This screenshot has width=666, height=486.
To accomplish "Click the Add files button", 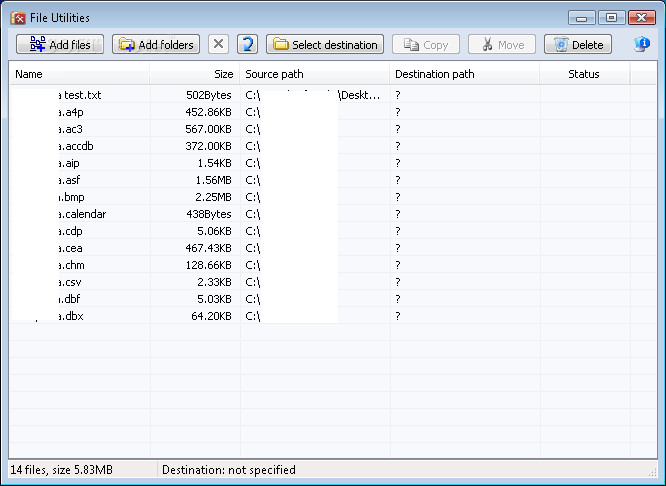I will (60, 45).
